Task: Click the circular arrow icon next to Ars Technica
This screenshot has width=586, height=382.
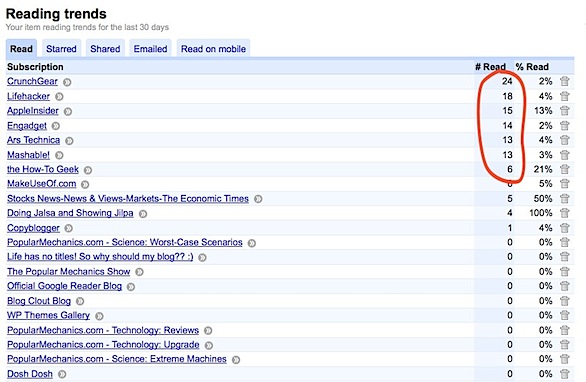Action: (69, 141)
